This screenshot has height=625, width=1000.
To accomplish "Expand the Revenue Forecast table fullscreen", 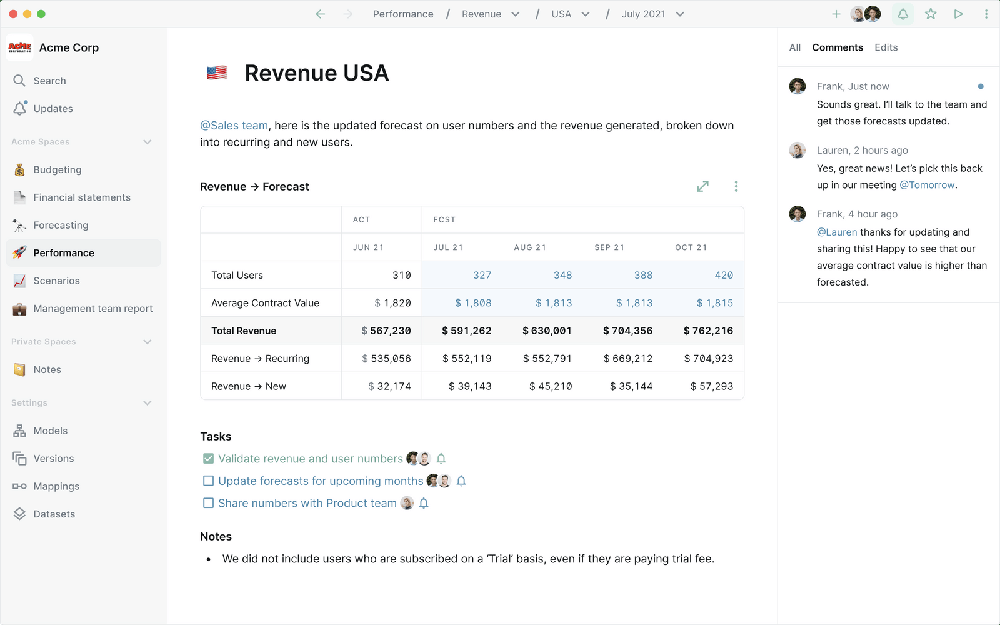I will point(703,186).
